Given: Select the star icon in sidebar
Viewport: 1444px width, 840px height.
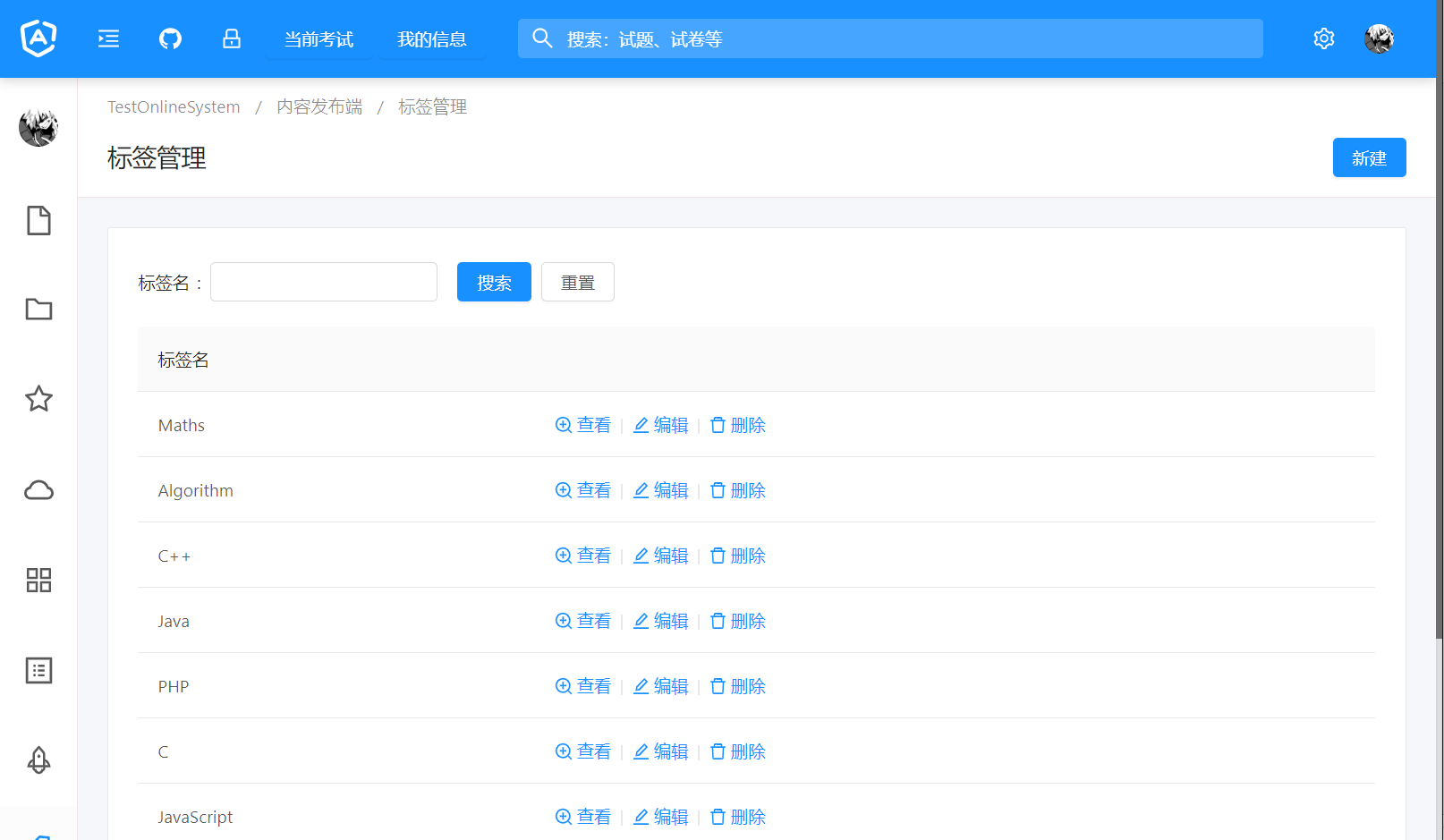Looking at the screenshot, I should tap(38, 399).
